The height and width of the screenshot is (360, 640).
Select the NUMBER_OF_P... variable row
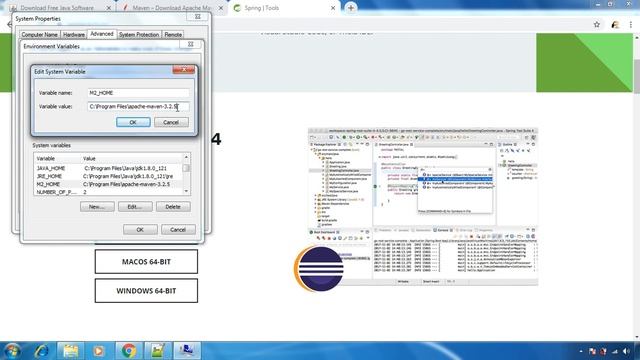pyautogui.click(x=109, y=192)
